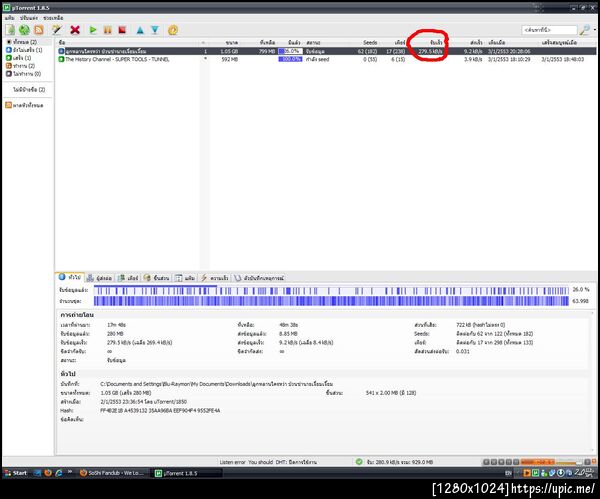
Task: Click the red X Remove torrent icon
Action: click(75, 30)
